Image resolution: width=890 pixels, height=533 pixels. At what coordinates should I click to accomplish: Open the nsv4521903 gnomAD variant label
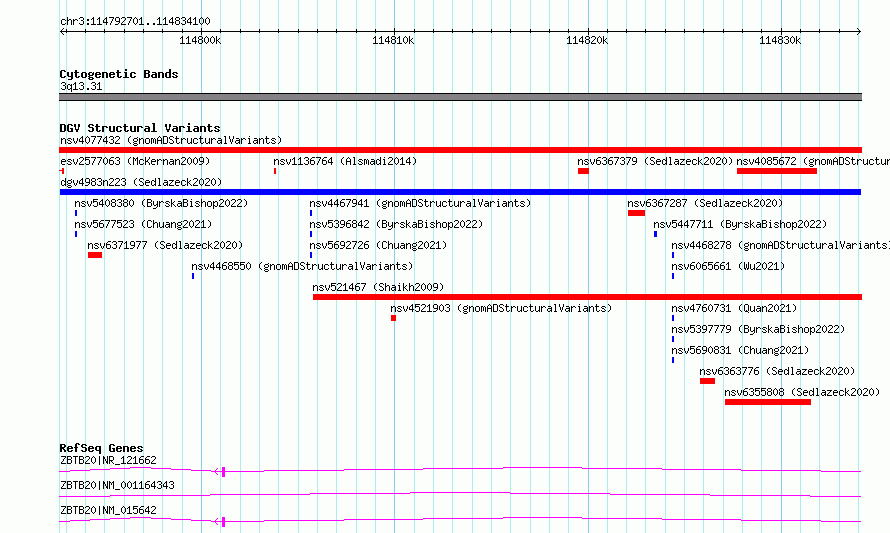coord(501,308)
